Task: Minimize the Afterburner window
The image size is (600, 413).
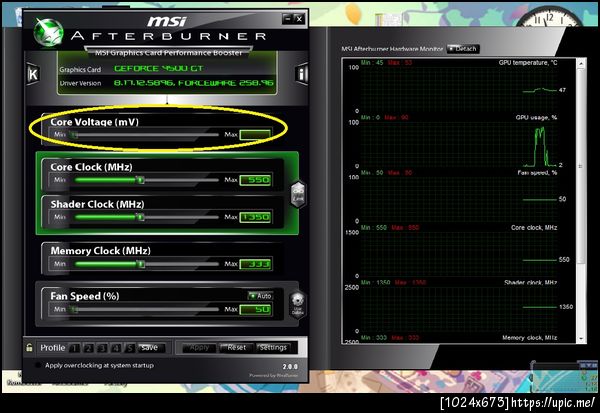Action: [x=288, y=18]
